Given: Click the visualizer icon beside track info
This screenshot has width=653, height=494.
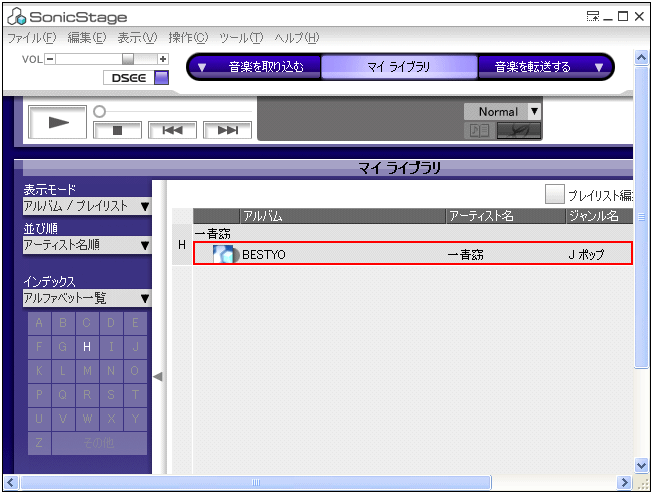Looking at the screenshot, I should pyautogui.click(x=518, y=131).
